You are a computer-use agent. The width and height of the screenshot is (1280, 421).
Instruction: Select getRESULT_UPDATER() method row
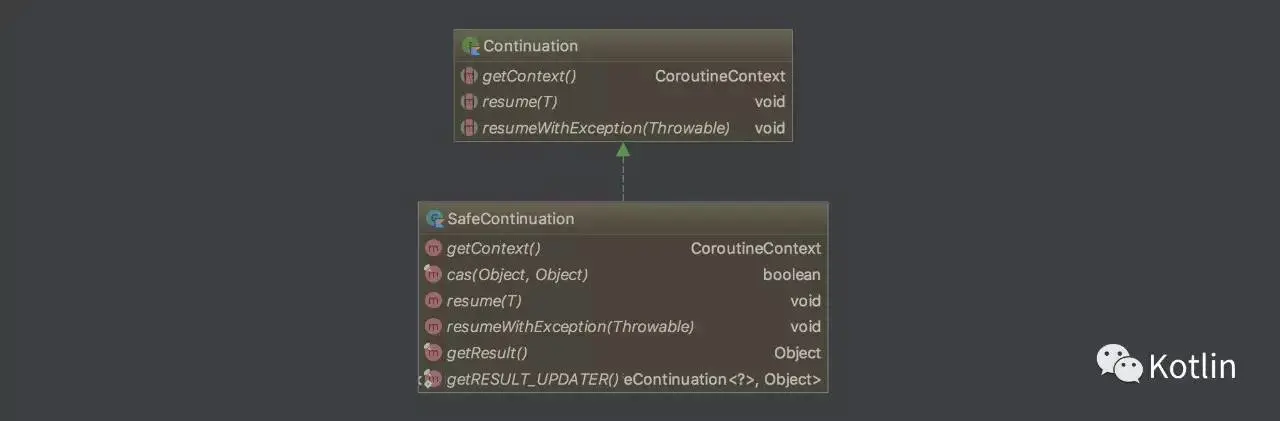tap(623, 379)
